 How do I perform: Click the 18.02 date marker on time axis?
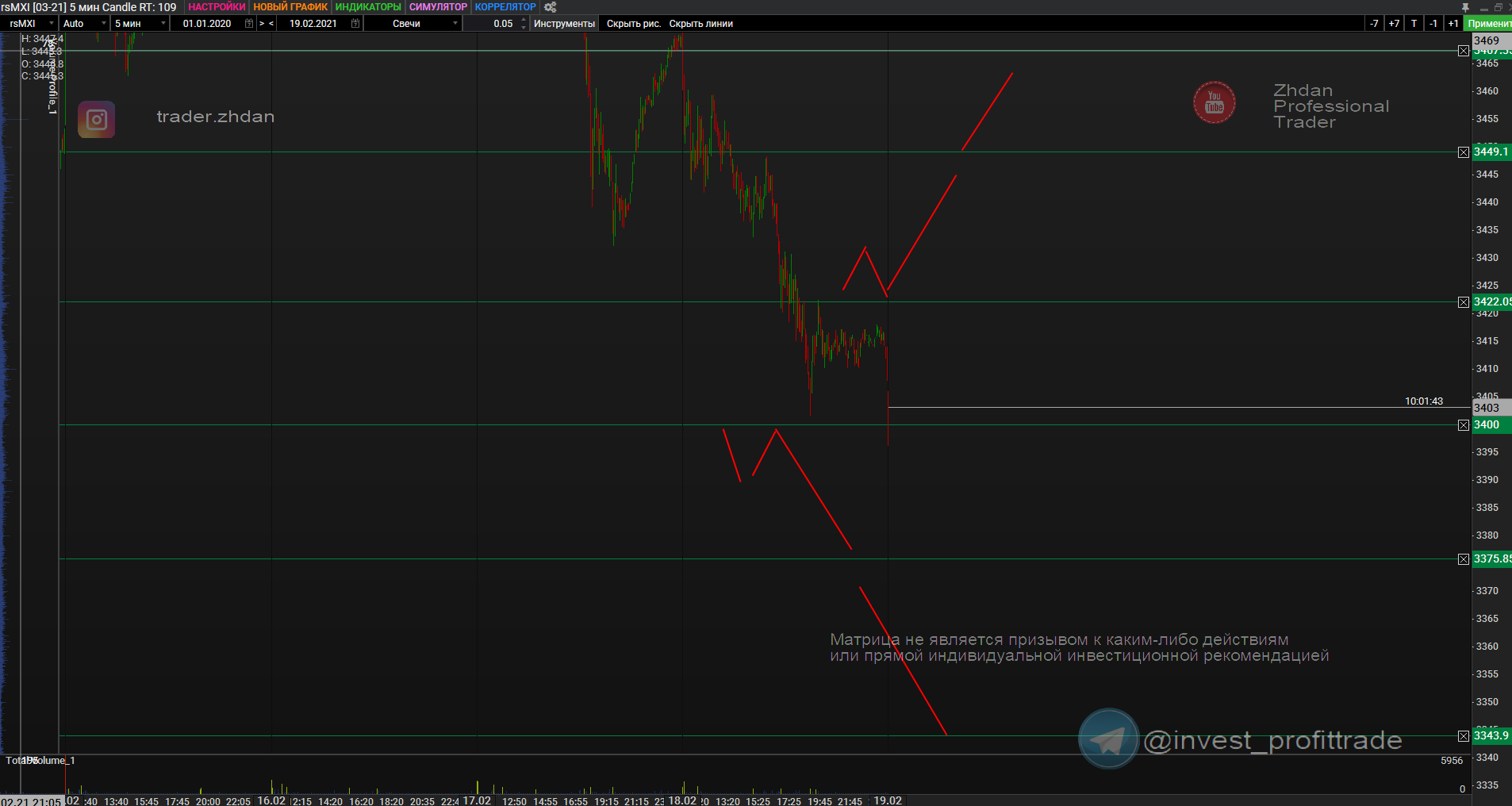click(682, 800)
